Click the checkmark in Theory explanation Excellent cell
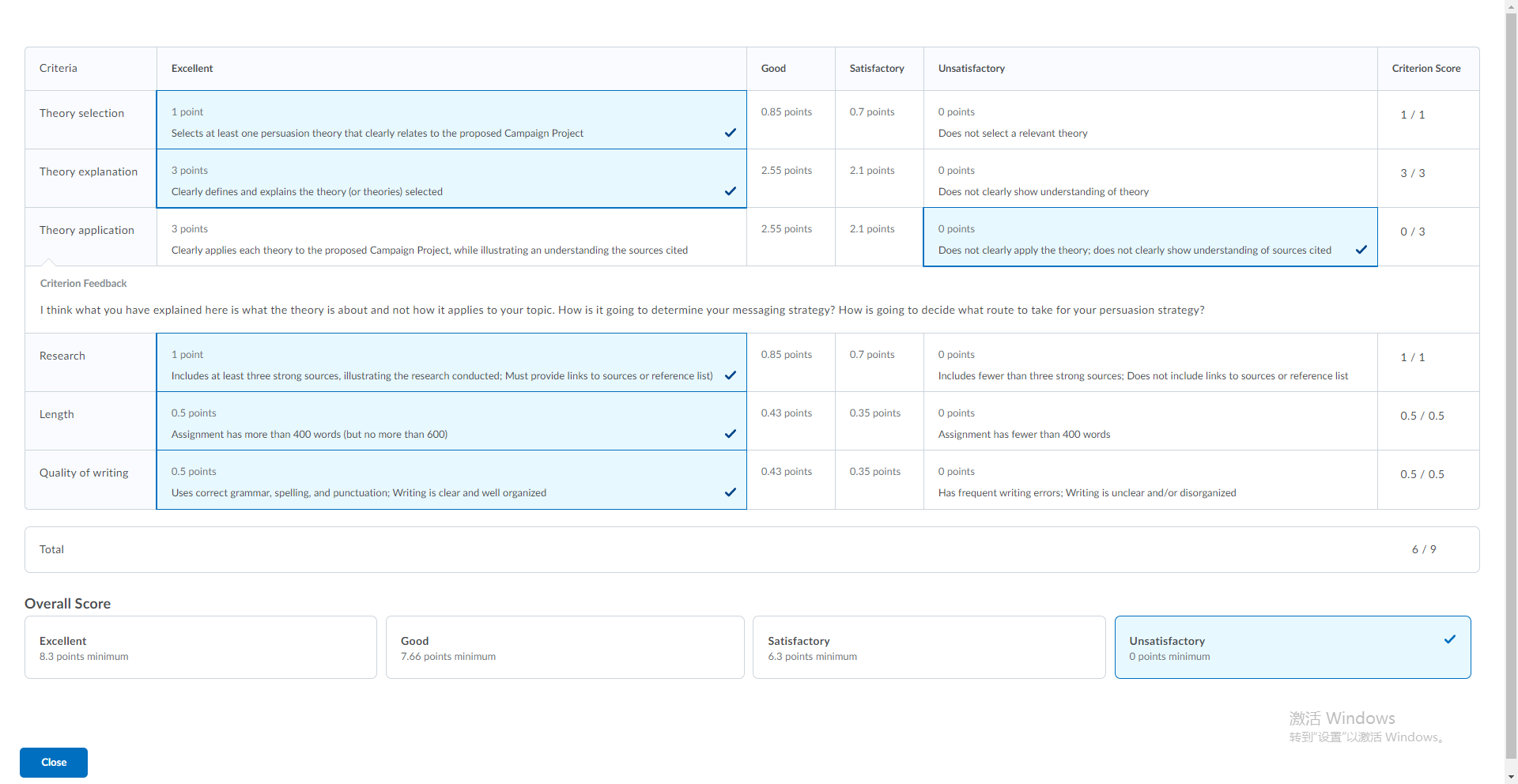This screenshot has width=1518, height=784. pyautogui.click(x=731, y=191)
